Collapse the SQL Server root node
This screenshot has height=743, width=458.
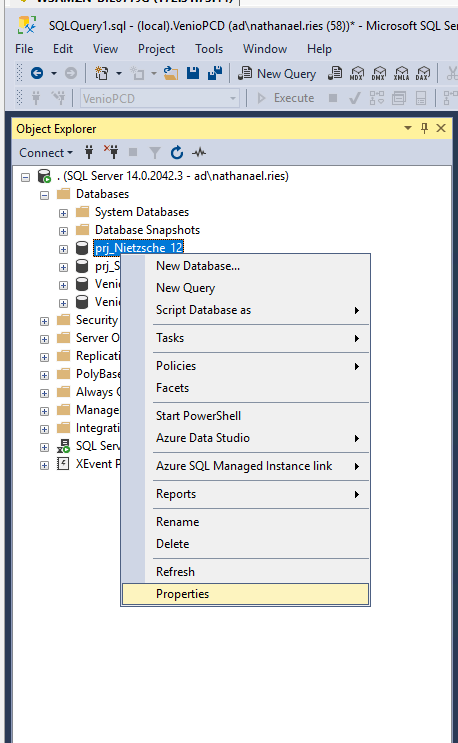pyautogui.click(x=26, y=177)
